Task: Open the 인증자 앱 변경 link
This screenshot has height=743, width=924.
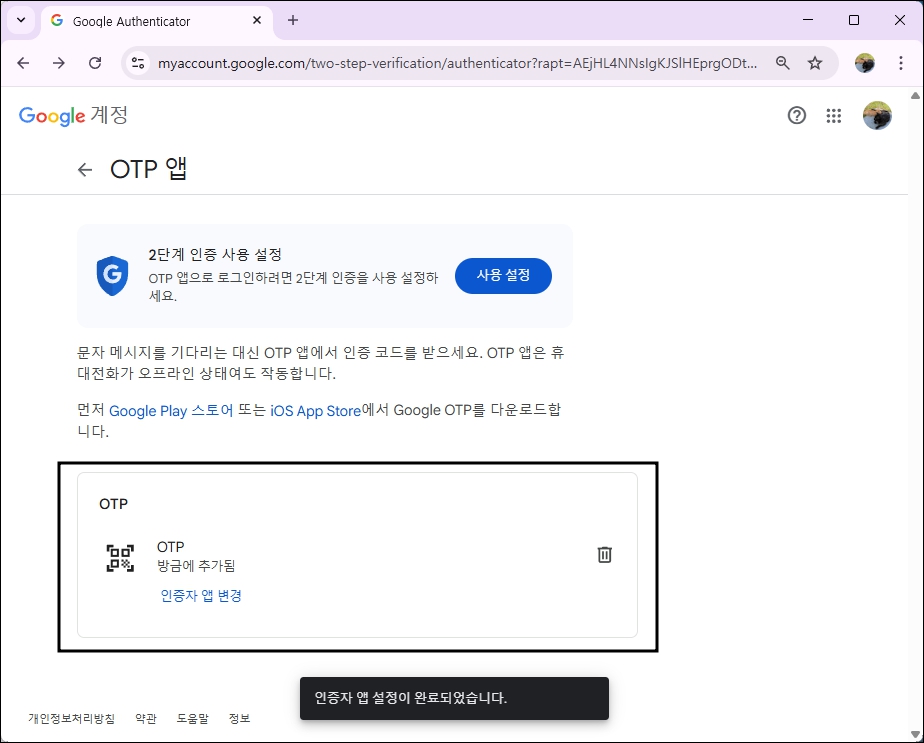Action: coord(200,595)
